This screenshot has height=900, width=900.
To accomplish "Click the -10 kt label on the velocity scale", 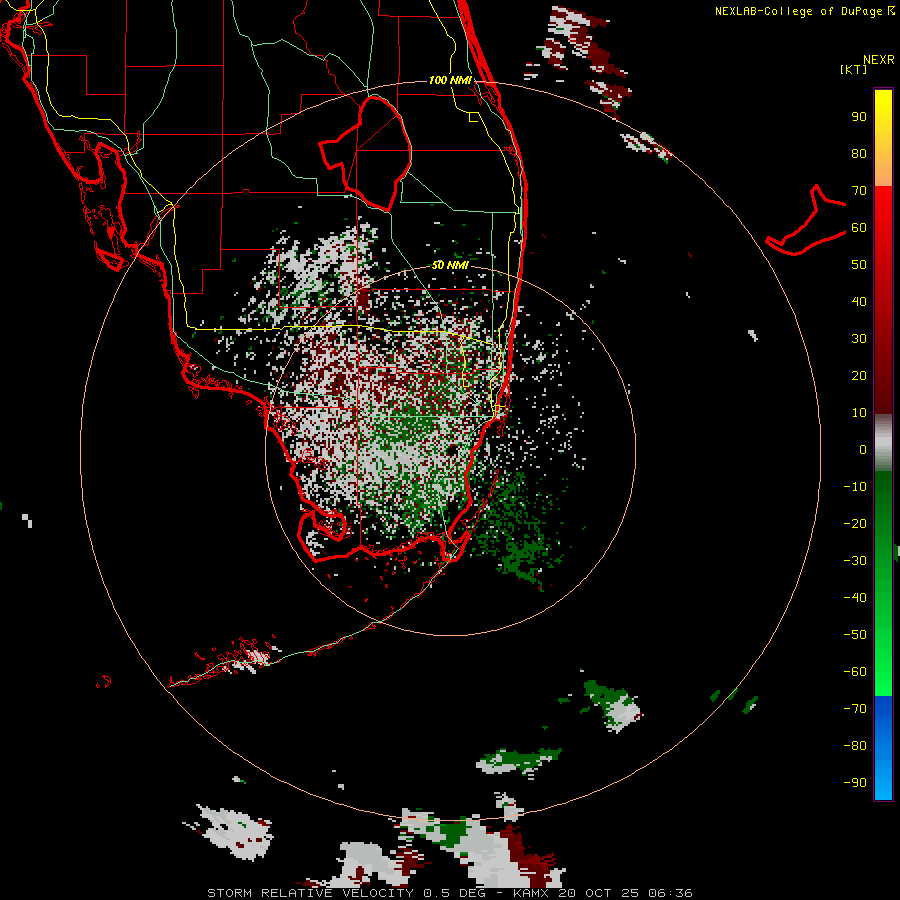I will coord(855,487).
